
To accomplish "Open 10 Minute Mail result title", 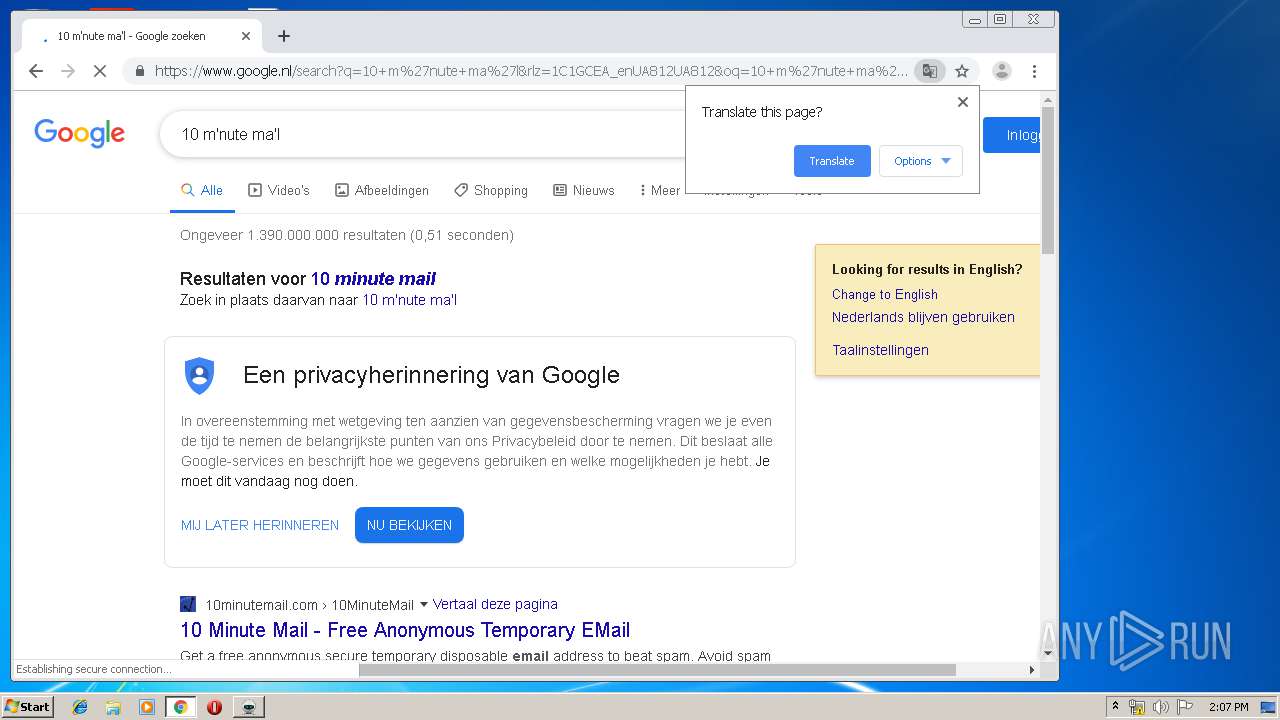I will click(405, 630).
